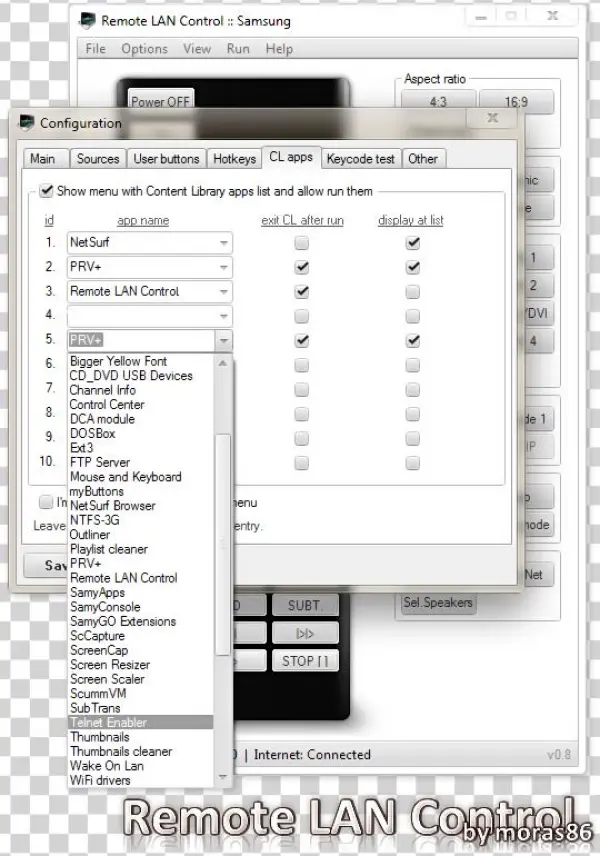Toggle Show menu with Content Library apps checkbox
600x856 pixels.
click(46, 191)
